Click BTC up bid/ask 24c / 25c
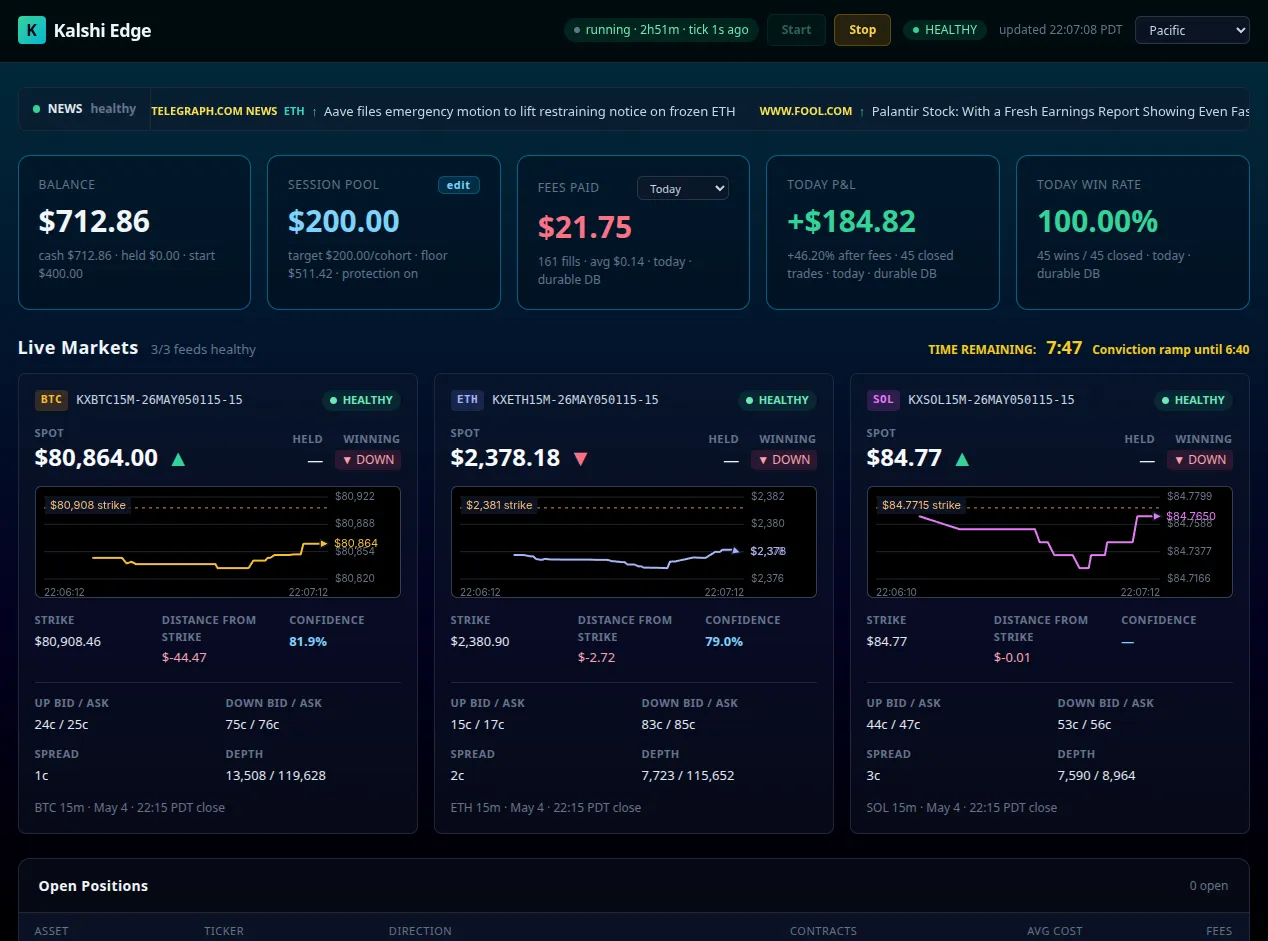Screen dimensions: 1268x941 [x=62, y=724]
